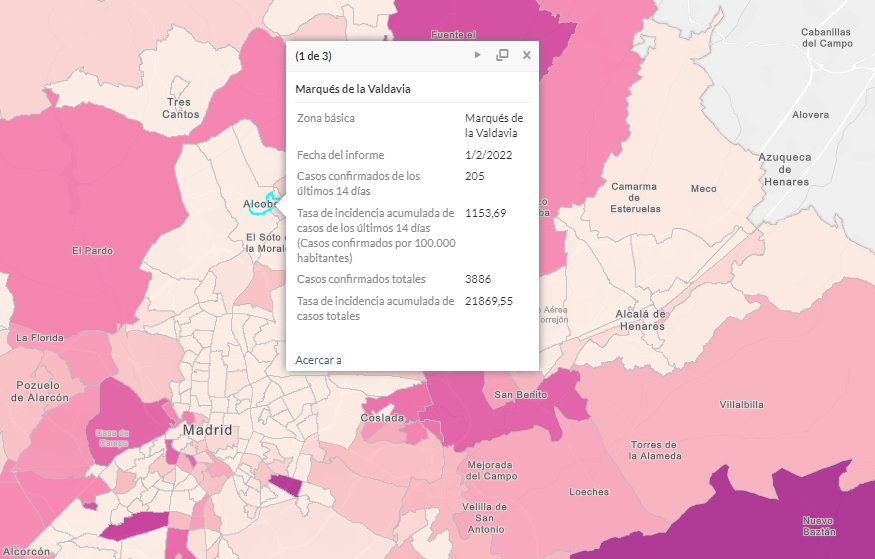Click the Cabanillas del Campo label
Image resolution: width=875 pixels, height=559 pixels.
(826, 37)
